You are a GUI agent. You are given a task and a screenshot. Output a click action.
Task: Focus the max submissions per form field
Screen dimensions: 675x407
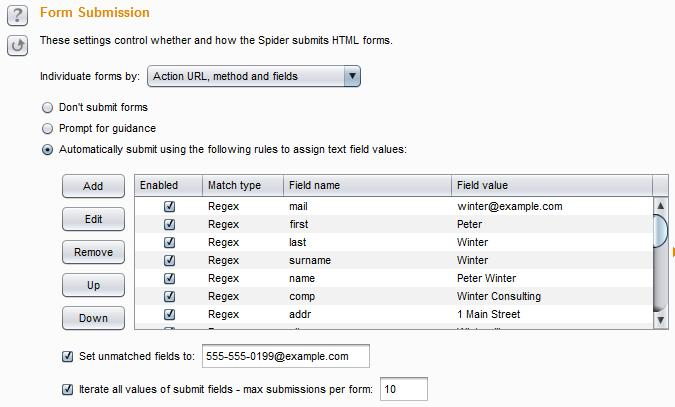tap(402, 389)
